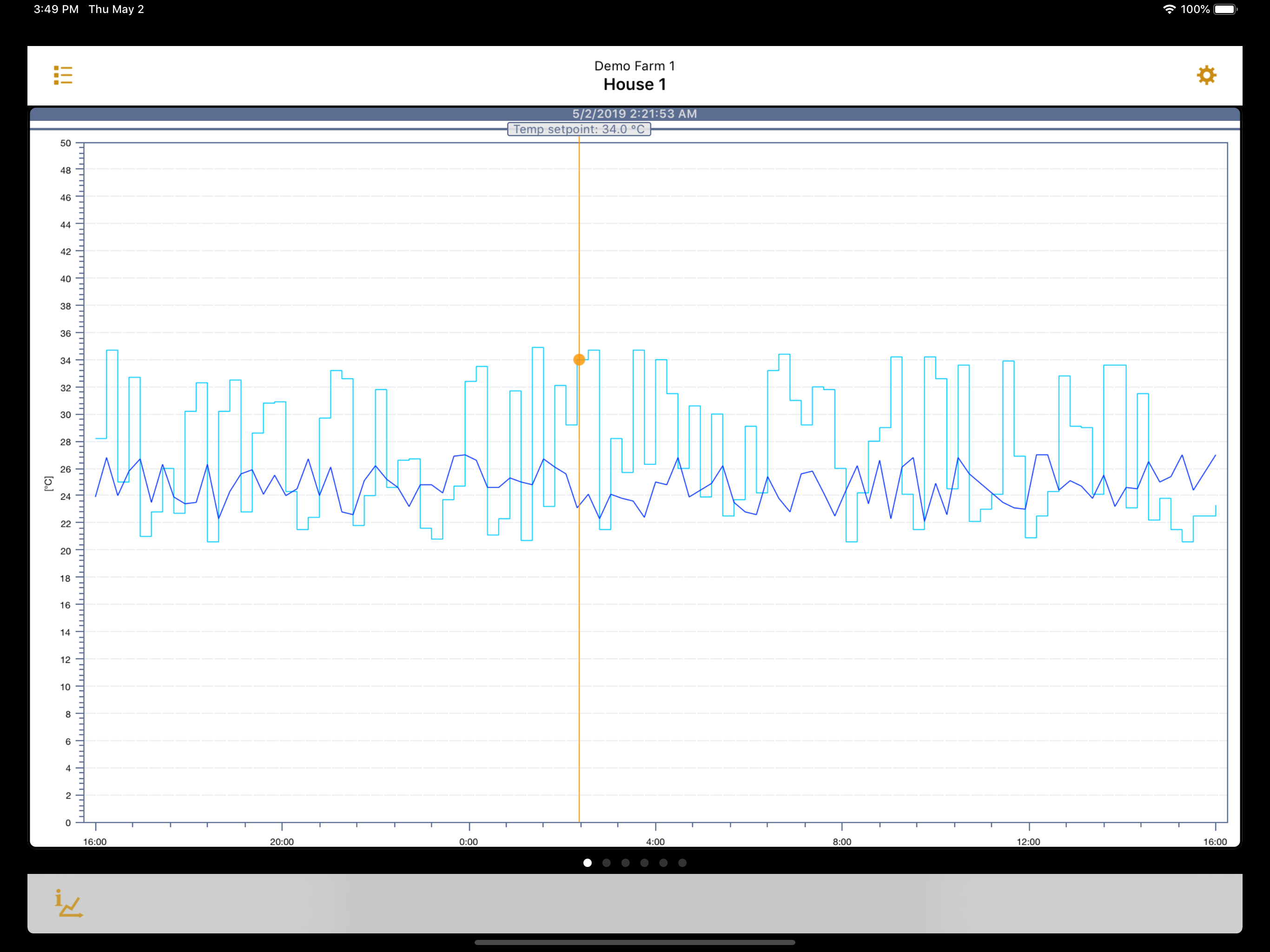Image resolution: width=1270 pixels, height=952 pixels.
Task: Tap the 100% battery percentage
Action: click(x=1195, y=9)
